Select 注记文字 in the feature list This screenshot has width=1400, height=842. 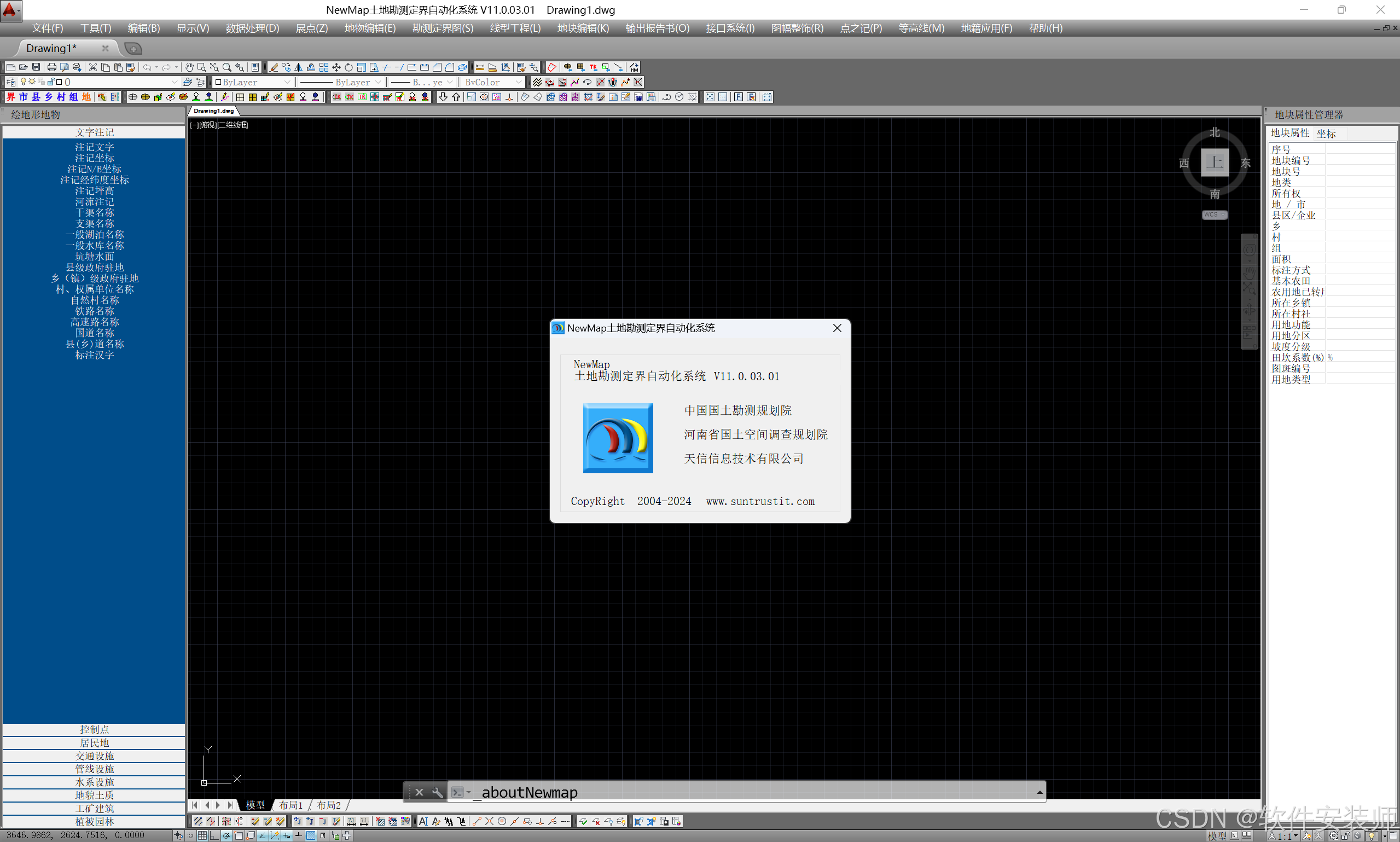(94, 147)
